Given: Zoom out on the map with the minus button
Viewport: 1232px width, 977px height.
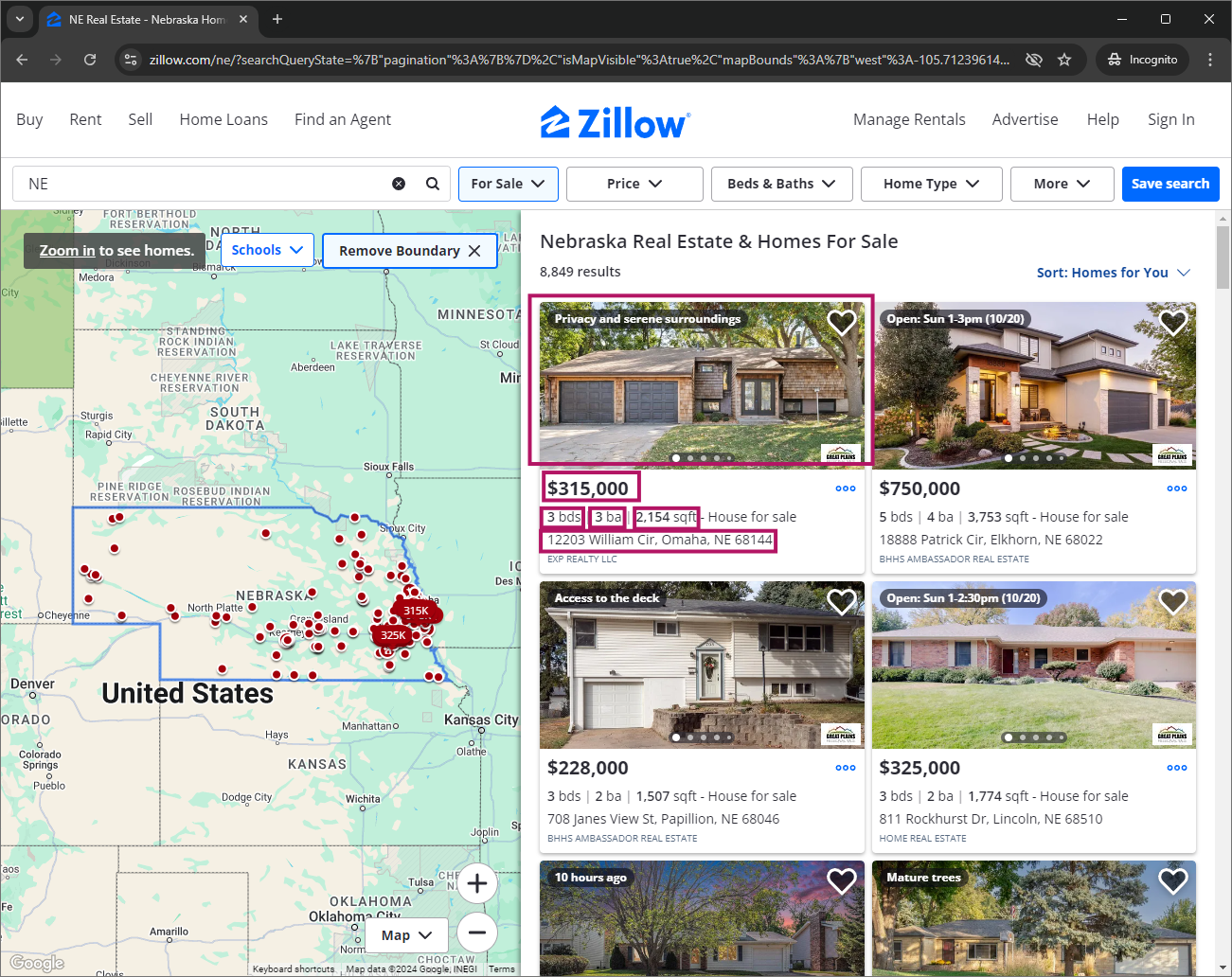Looking at the screenshot, I should point(476,932).
